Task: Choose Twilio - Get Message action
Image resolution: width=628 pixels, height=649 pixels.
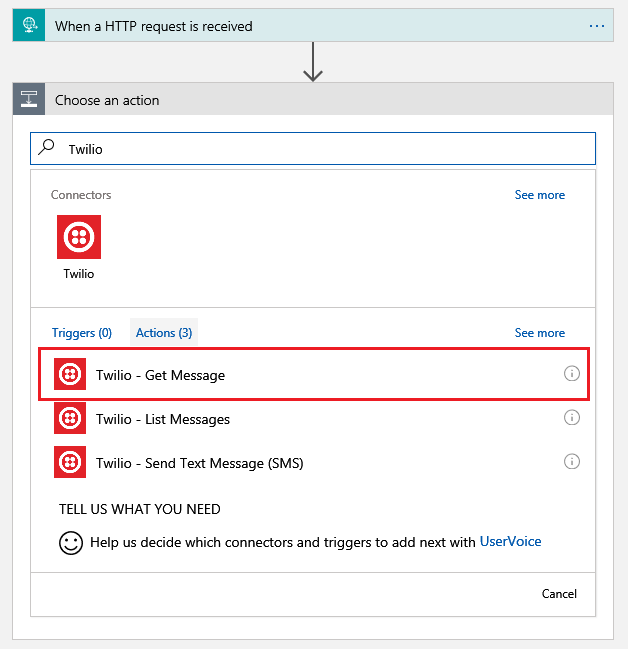Action: click(314, 374)
